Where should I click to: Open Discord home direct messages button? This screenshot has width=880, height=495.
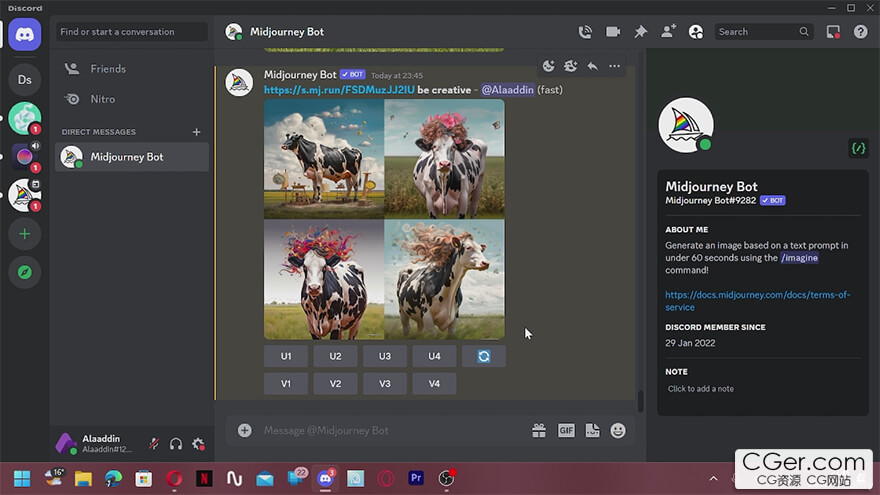[x=25, y=35]
